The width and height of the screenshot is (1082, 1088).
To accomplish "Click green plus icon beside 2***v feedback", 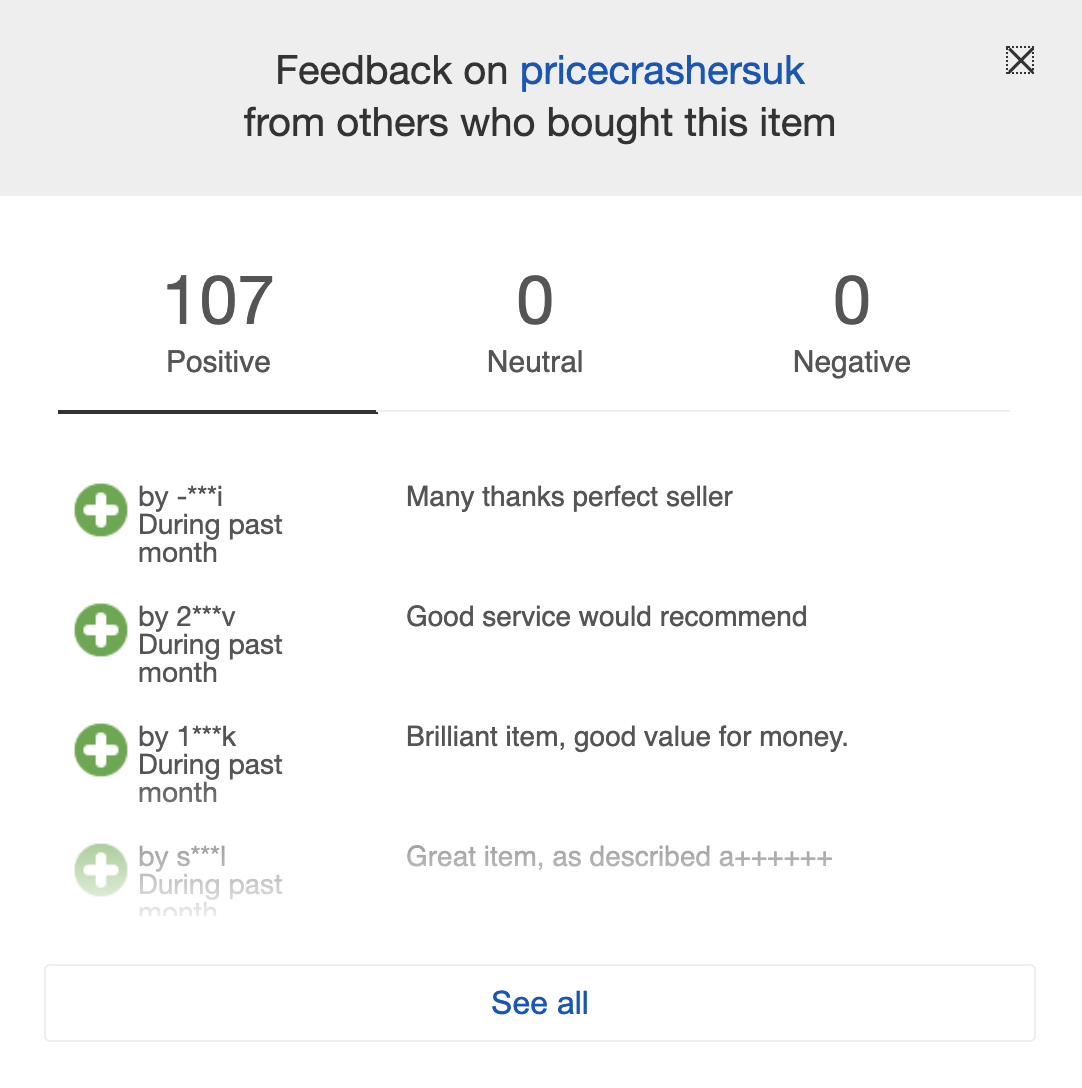I will click(101, 630).
